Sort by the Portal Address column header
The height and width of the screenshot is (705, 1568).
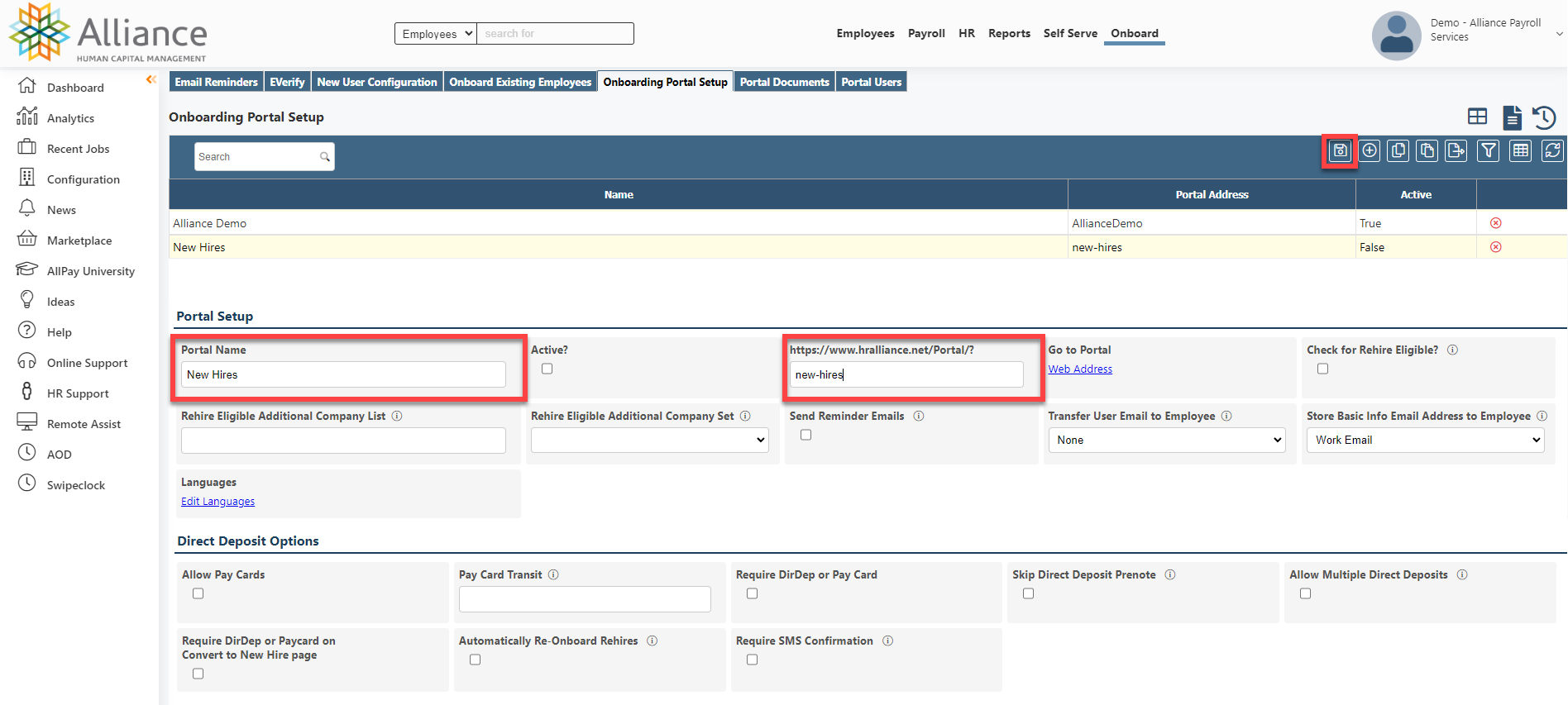(1212, 194)
